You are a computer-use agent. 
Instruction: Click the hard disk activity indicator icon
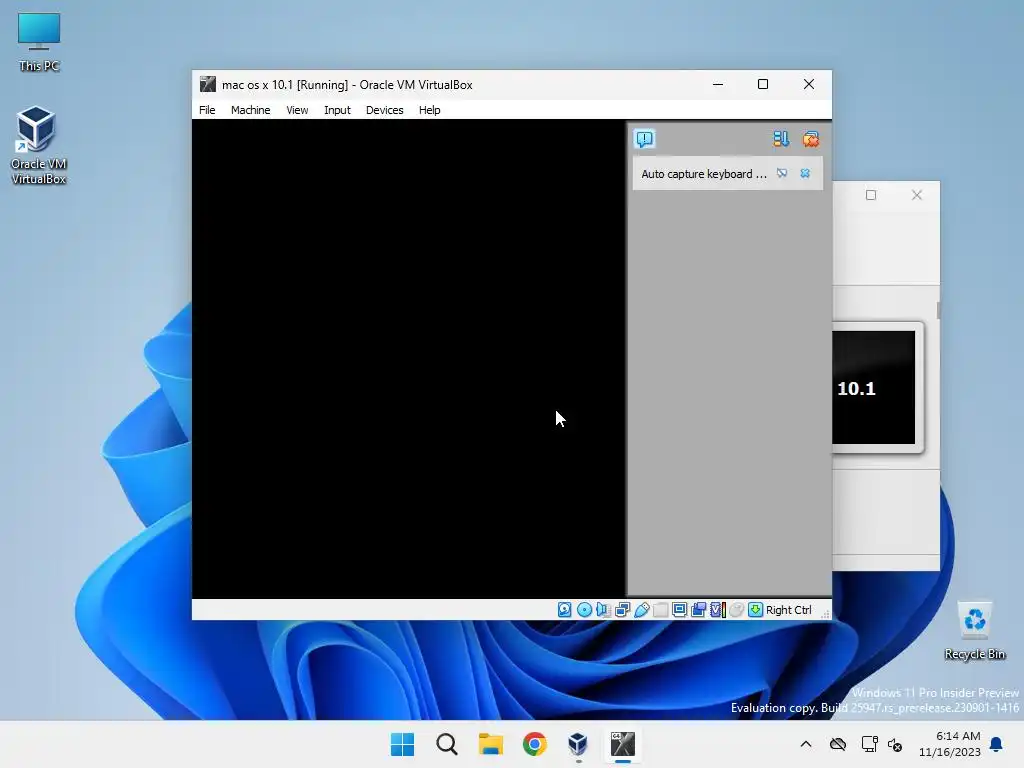pyautogui.click(x=565, y=610)
